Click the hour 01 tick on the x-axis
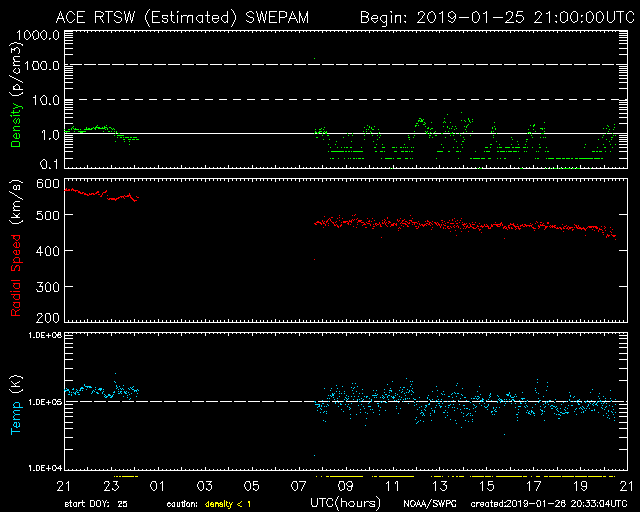 (158, 486)
